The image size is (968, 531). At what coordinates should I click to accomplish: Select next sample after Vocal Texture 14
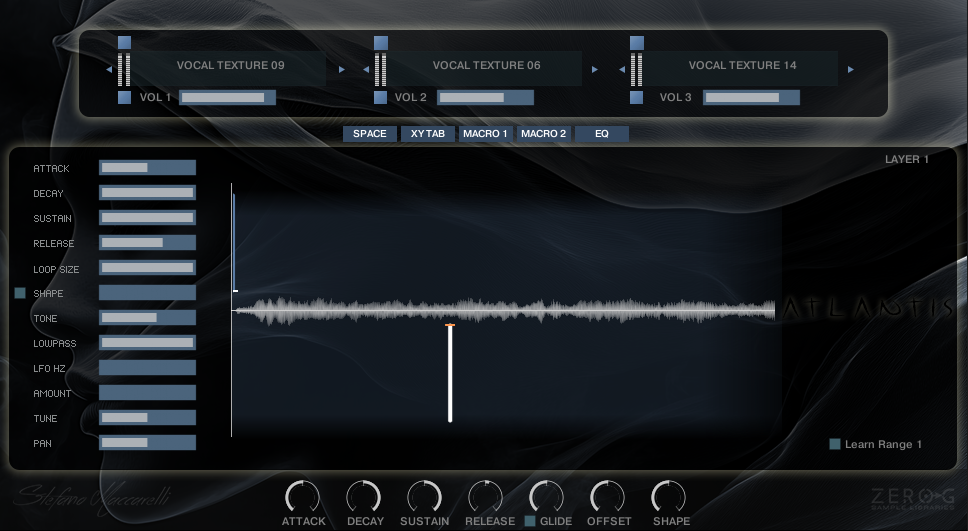point(851,70)
